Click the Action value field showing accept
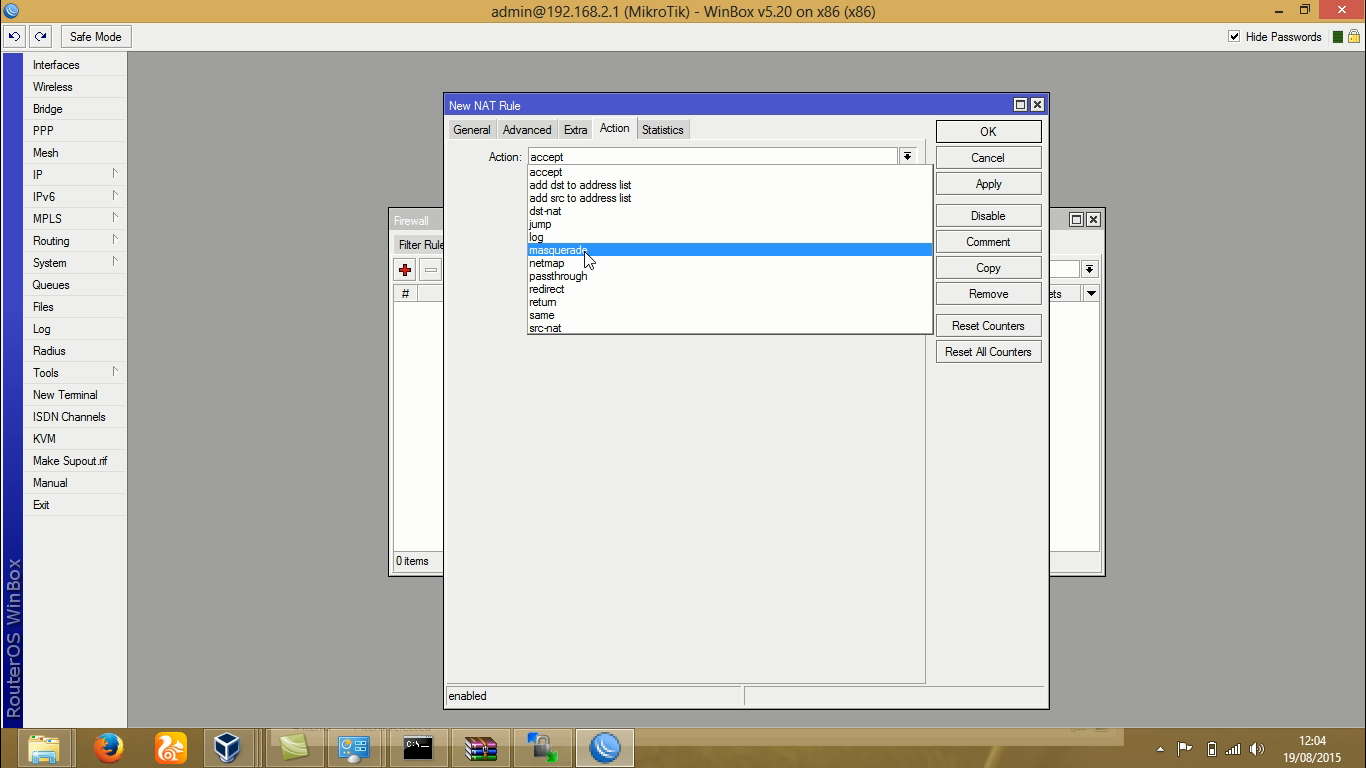 click(713, 157)
